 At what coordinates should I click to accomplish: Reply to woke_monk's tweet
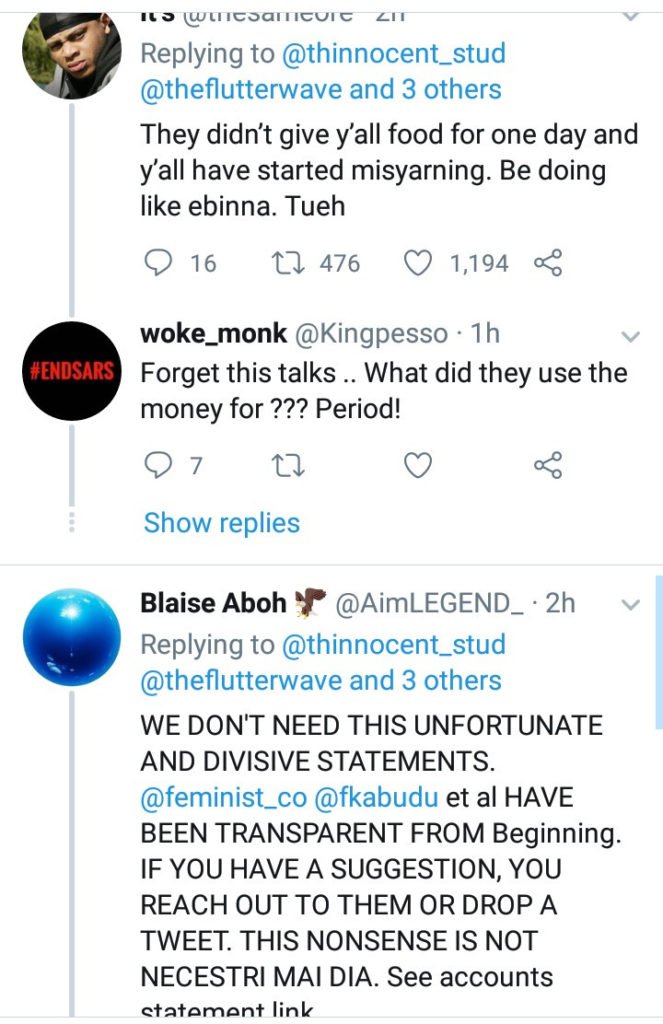pyautogui.click(x=160, y=465)
